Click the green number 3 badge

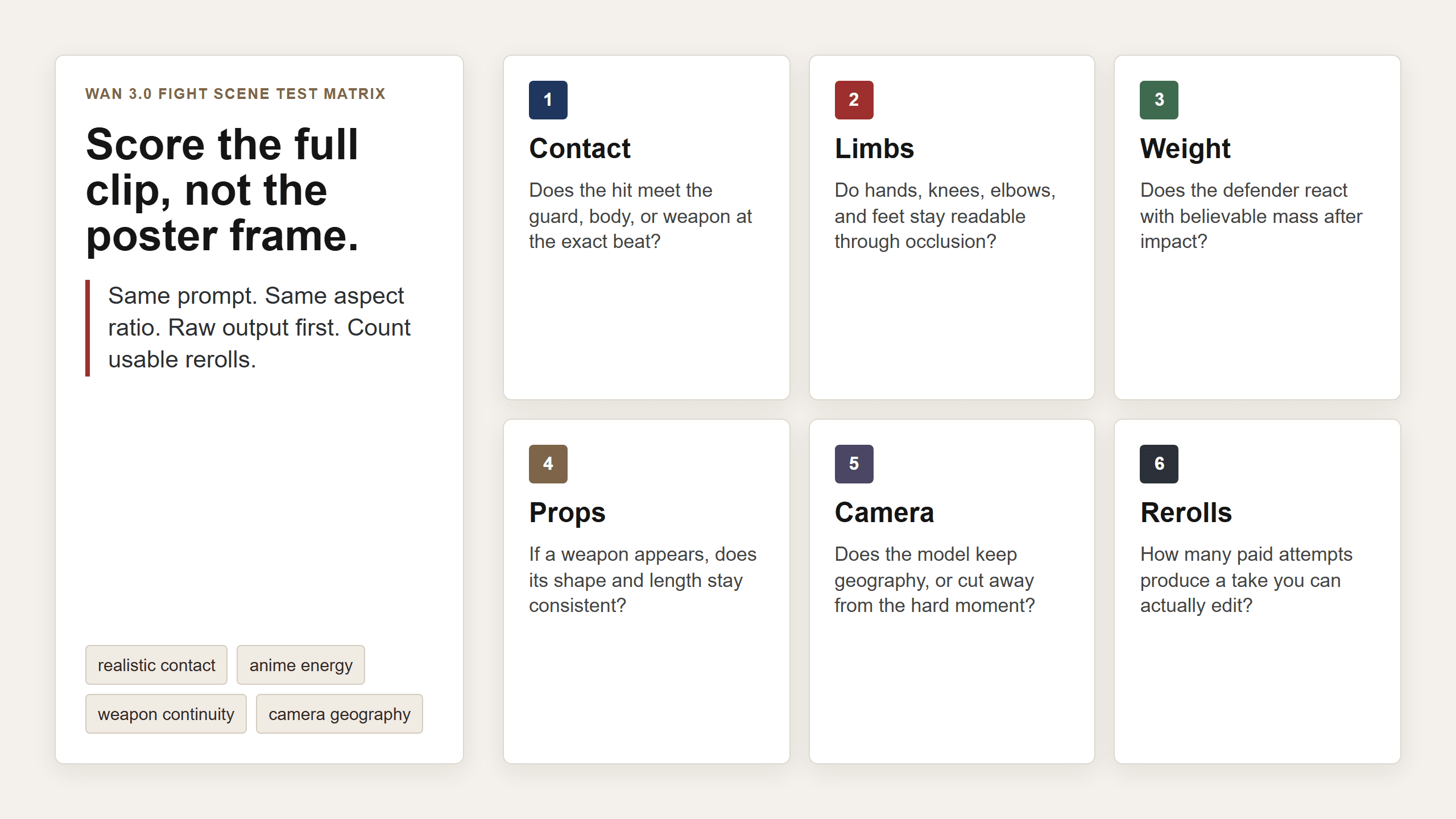(1159, 100)
